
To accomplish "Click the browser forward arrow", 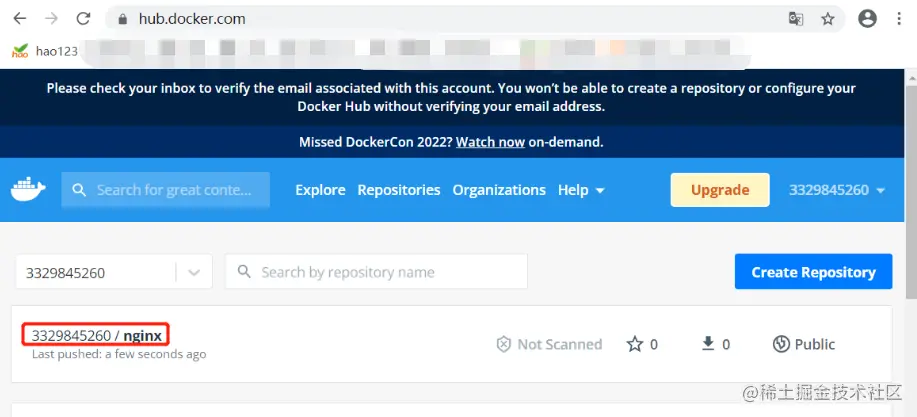I will tap(51, 19).
